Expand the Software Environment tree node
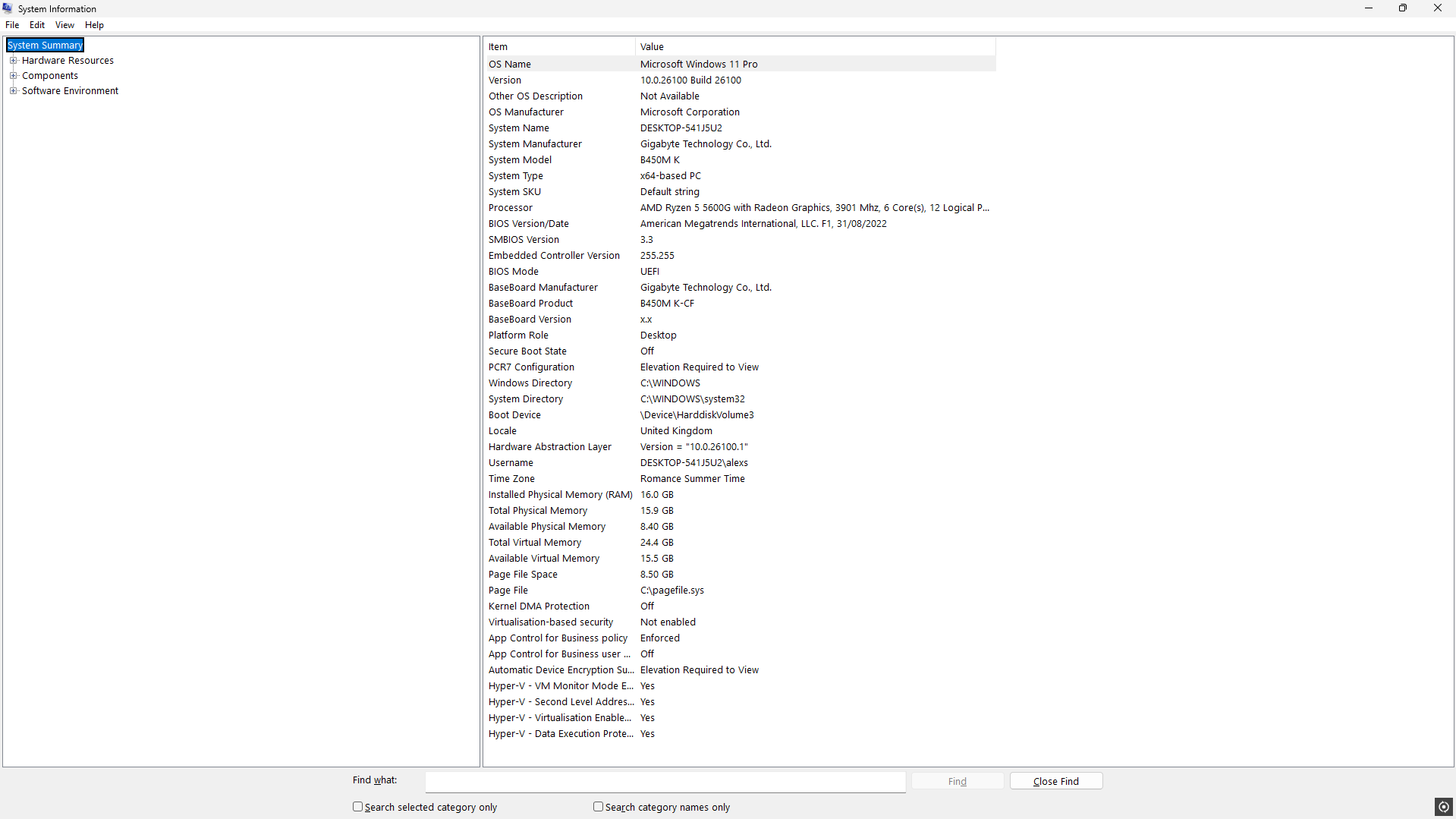 click(13, 91)
